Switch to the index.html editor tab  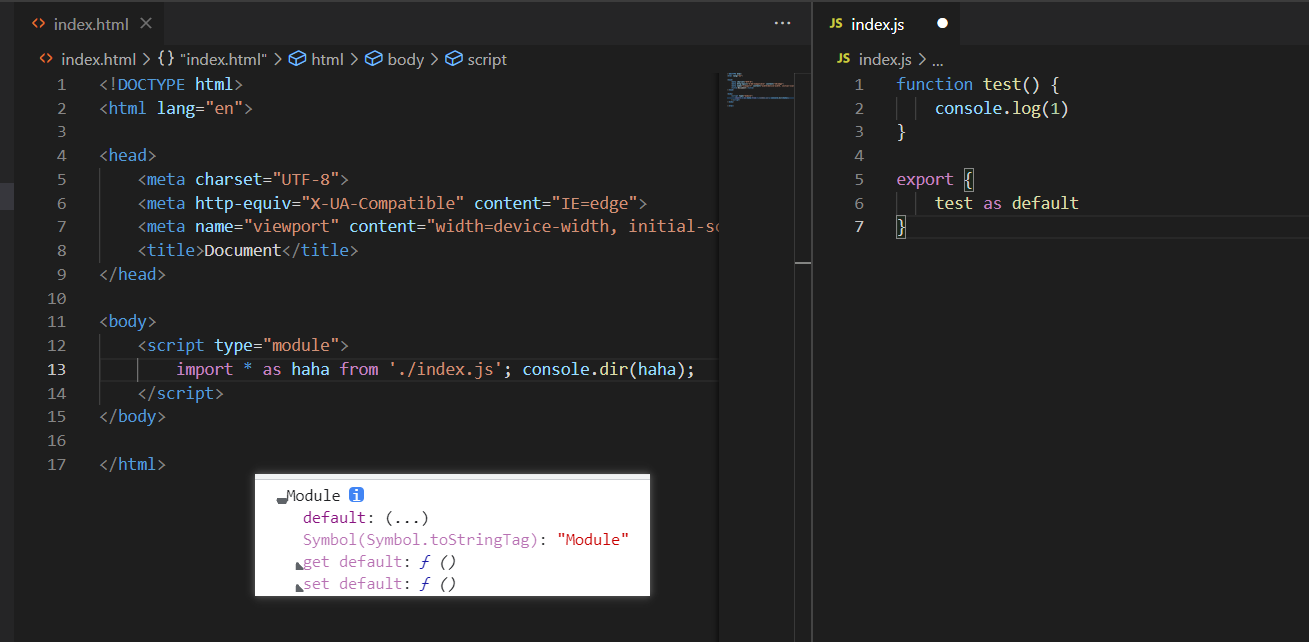click(91, 23)
